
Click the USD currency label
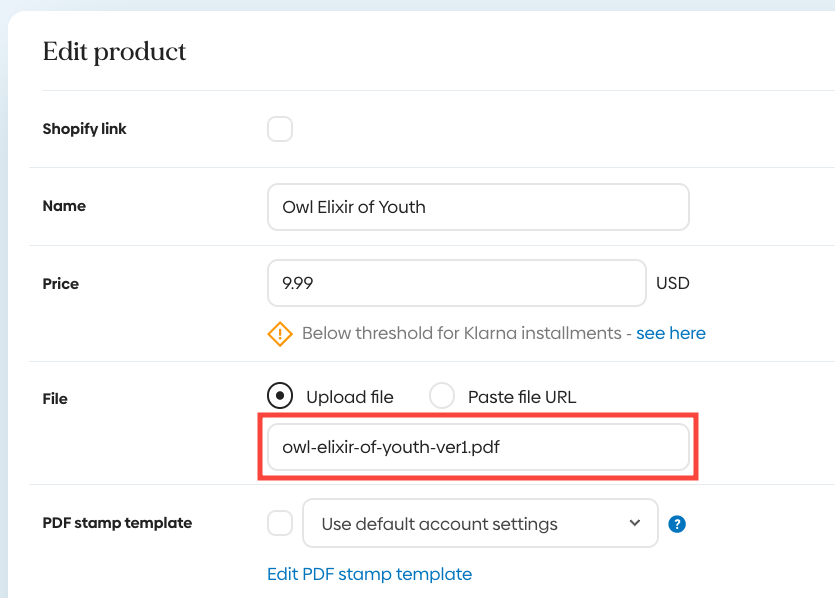673,283
